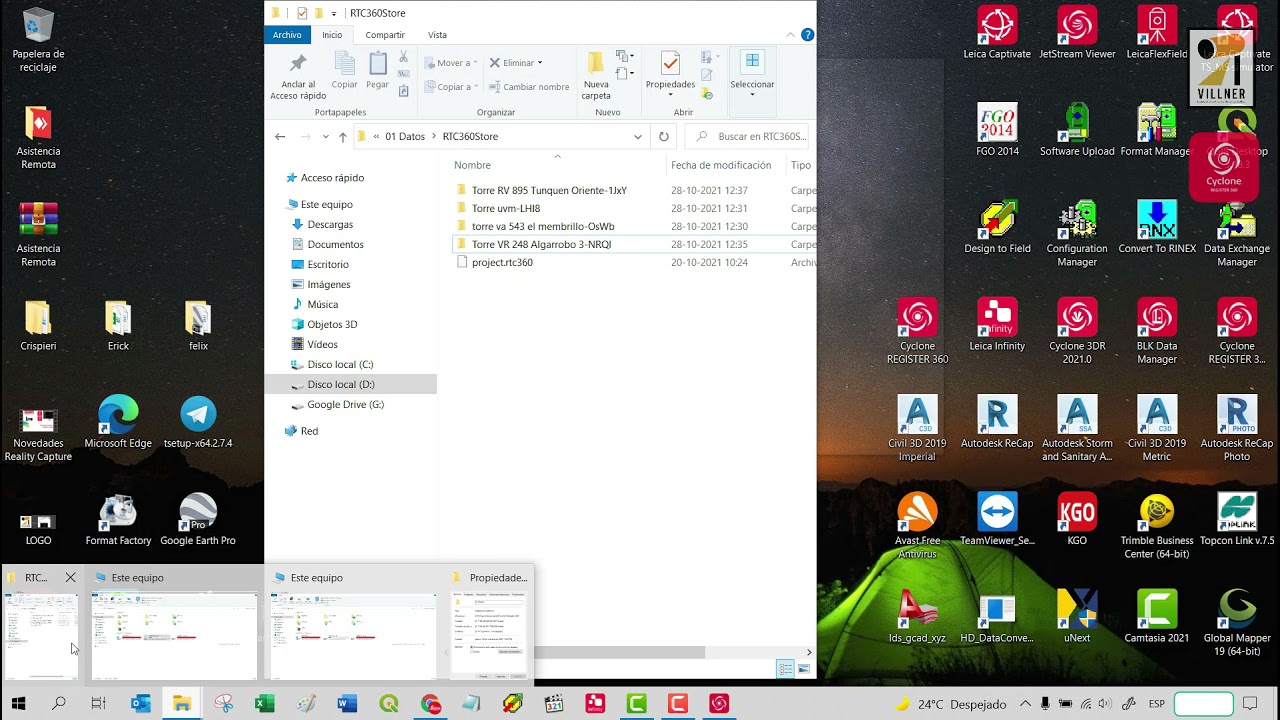Switch to the Vista ribbon tab
The height and width of the screenshot is (720, 1280).
click(437, 35)
